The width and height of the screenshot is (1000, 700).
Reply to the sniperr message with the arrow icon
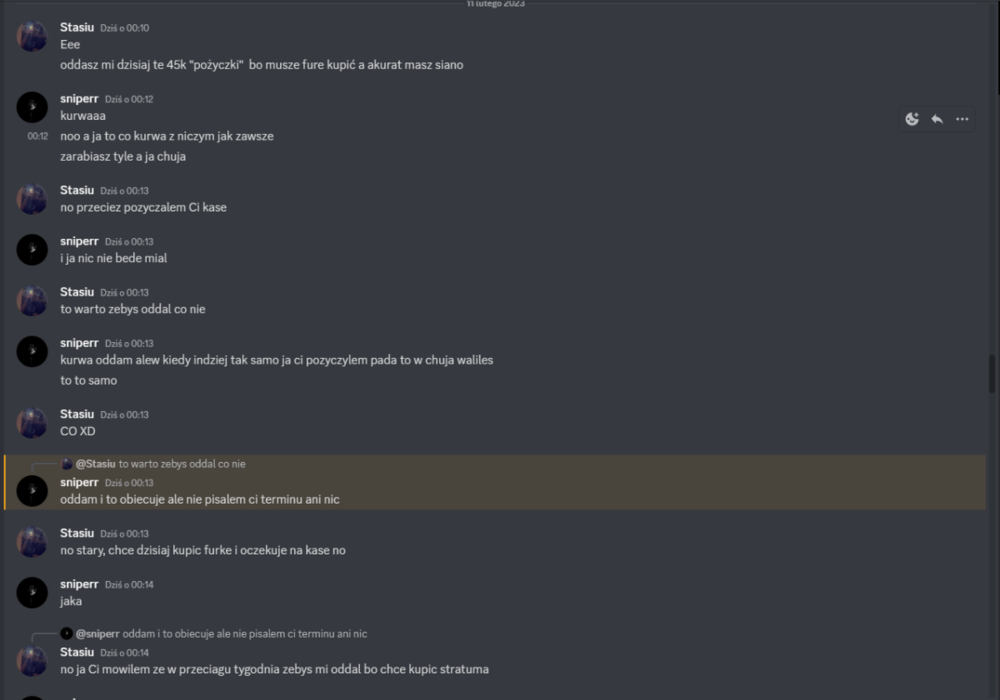pyautogui.click(x=937, y=119)
